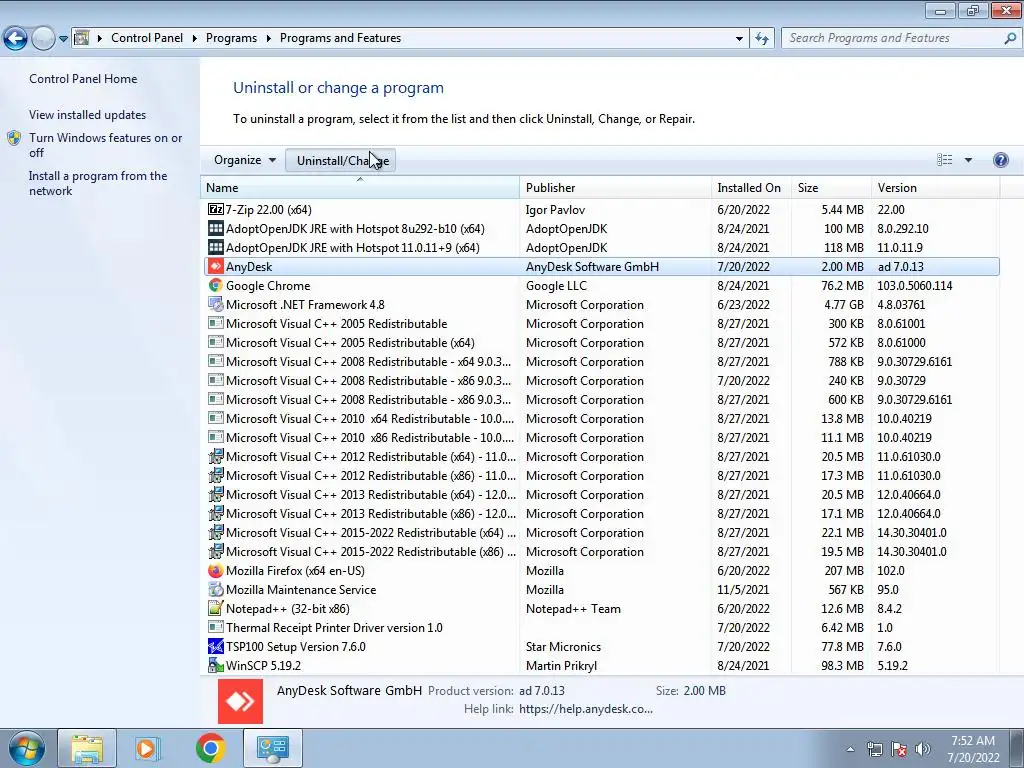This screenshot has height=768, width=1024.
Task: Click Control Panel in breadcrumb
Action: (147, 38)
